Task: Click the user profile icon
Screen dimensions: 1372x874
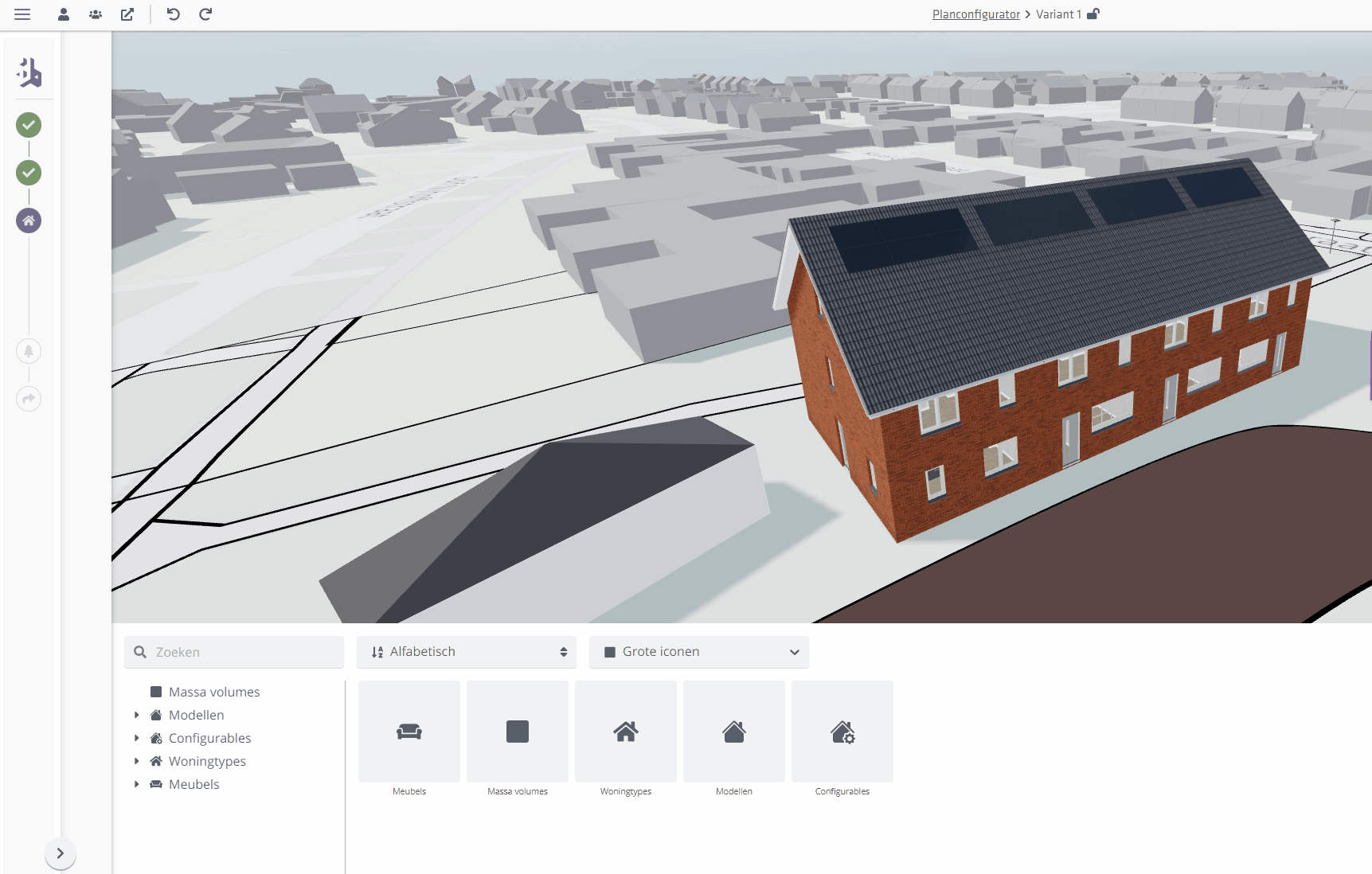Action: point(64,14)
